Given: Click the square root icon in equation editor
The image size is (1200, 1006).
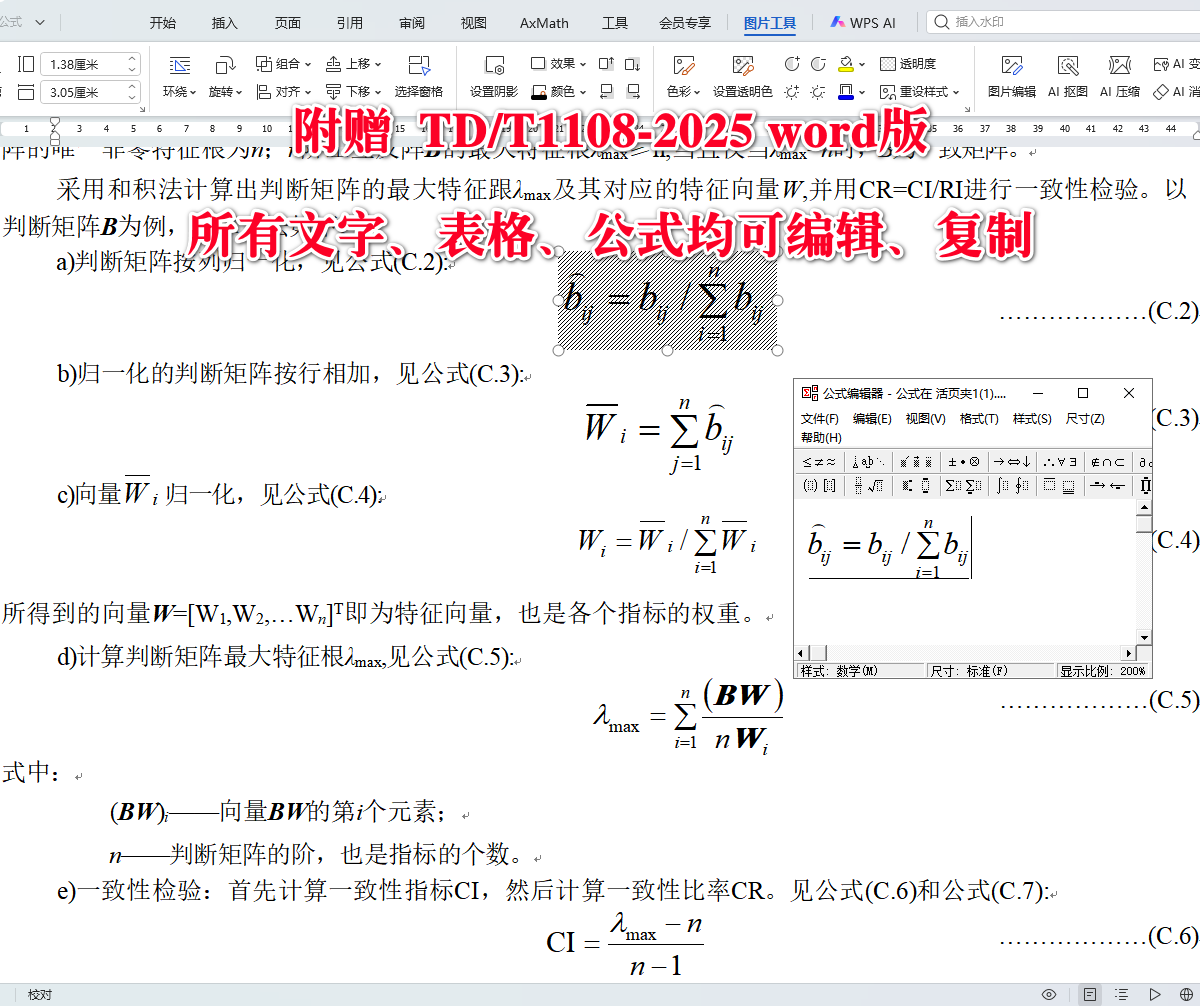Looking at the screenshot, I should pos(876,485).
